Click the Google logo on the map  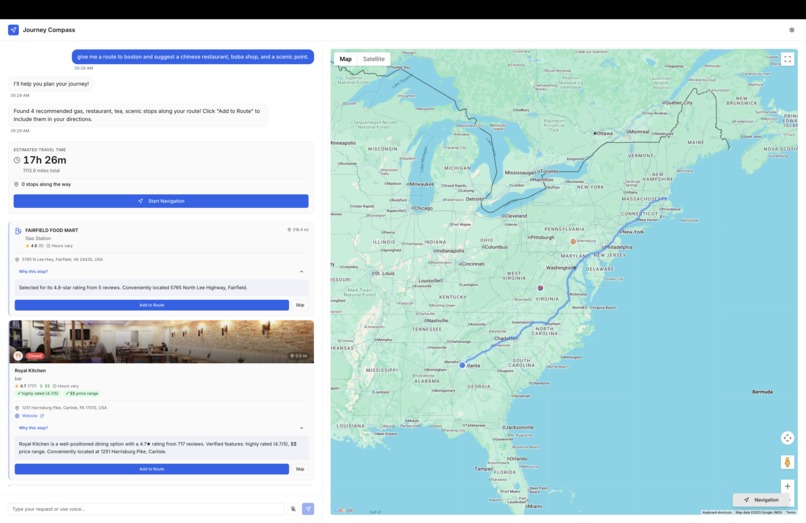pyautogui.click(x=343, y=510)
